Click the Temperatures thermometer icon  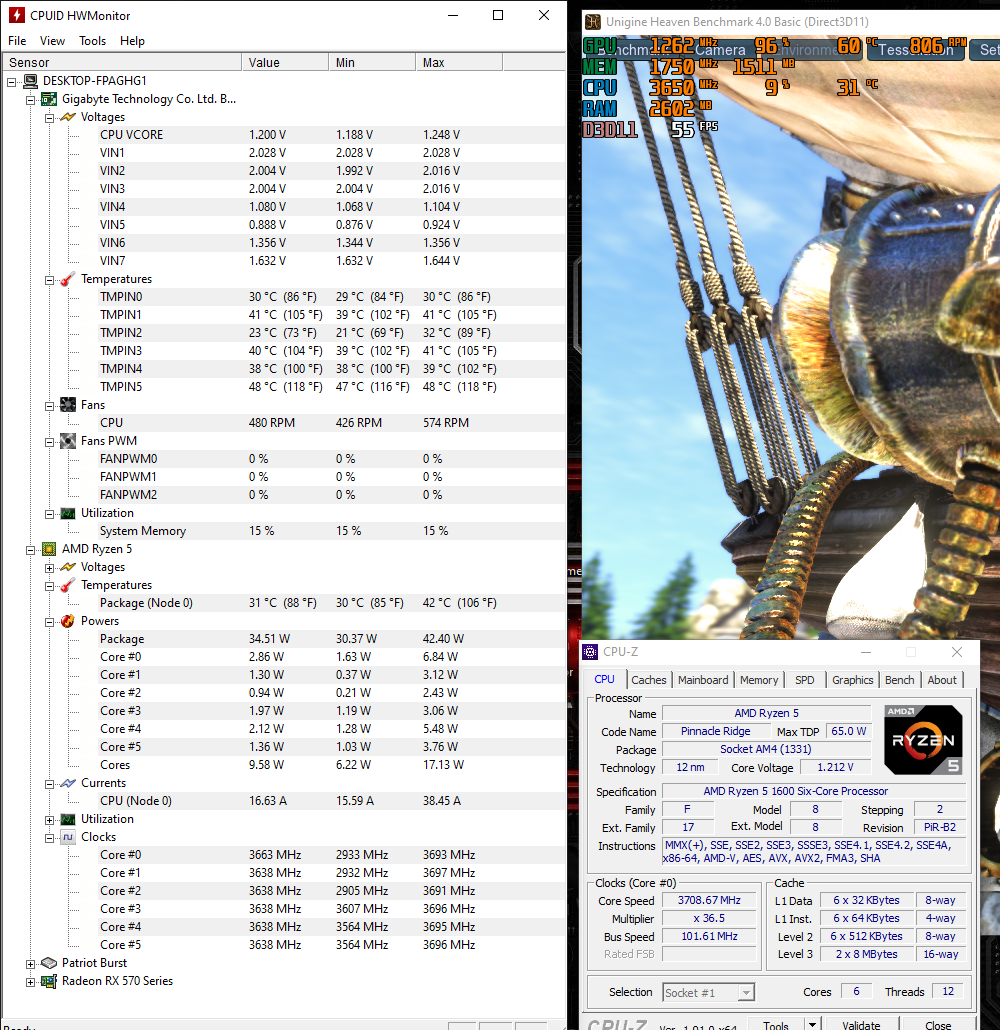[x=67, y=279]
